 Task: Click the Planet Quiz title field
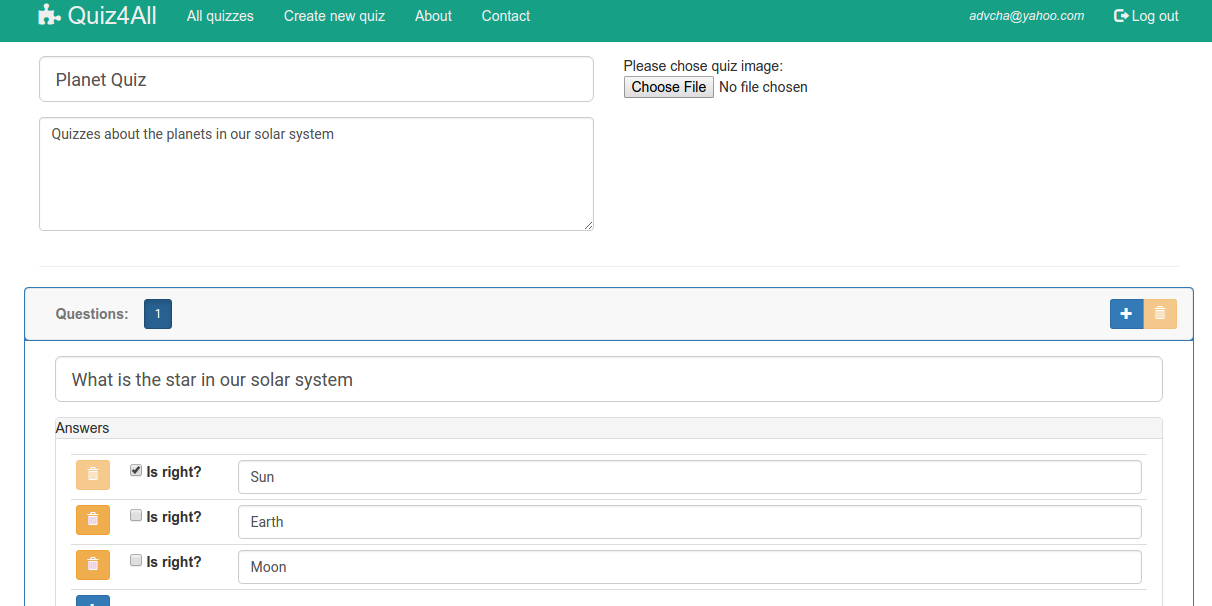(316, 80)
